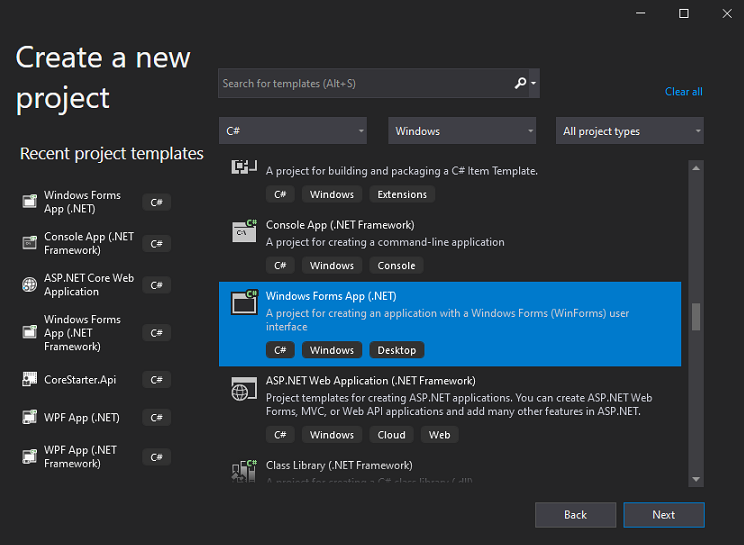The image size is (744, 545).
Task: Click the Item Template description text
Action: coord(401,171)
